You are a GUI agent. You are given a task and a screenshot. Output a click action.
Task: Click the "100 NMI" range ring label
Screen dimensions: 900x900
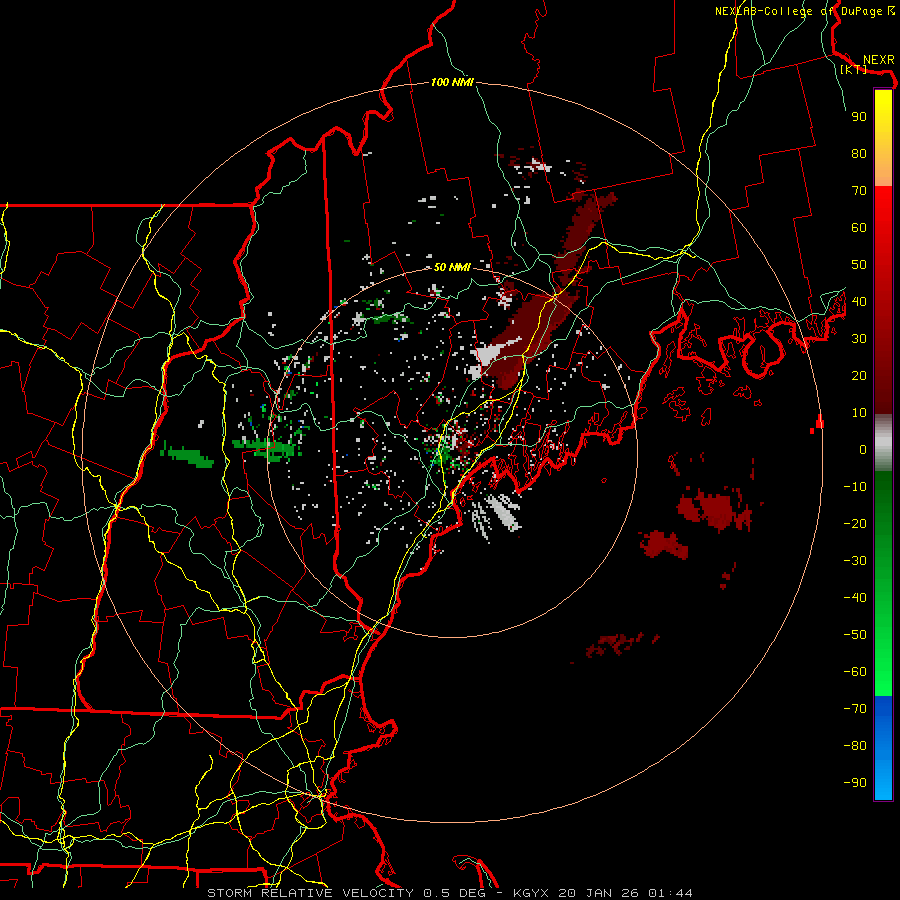click(452, 82)
